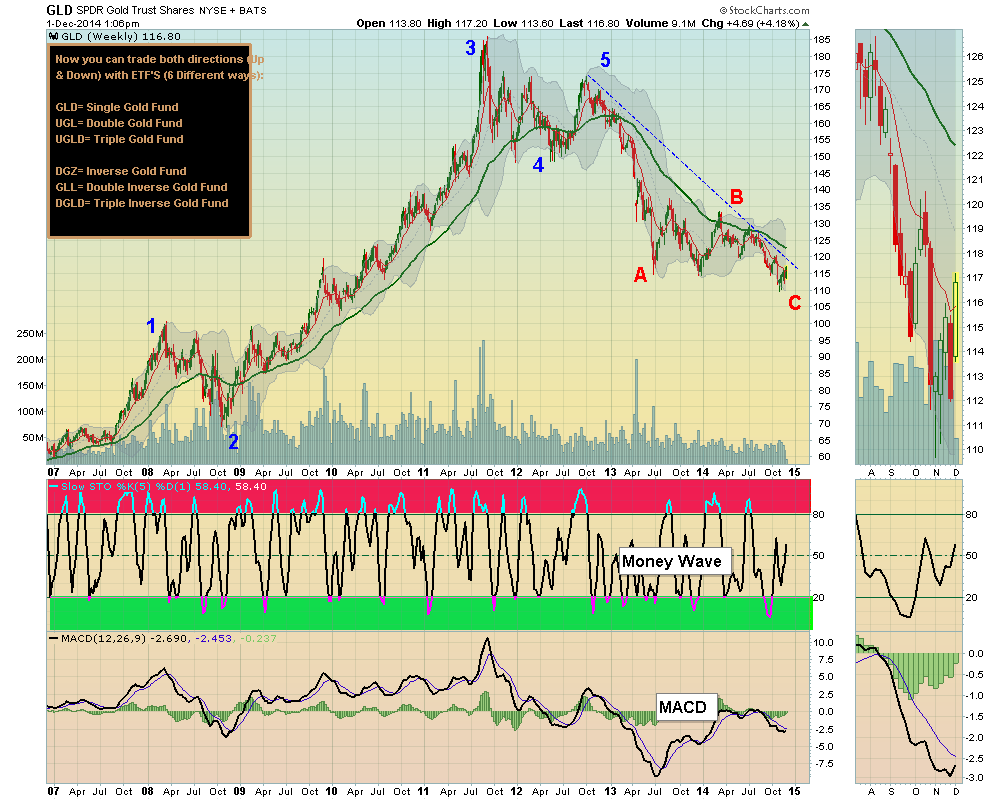
Task: Click red wave label A
Action: point(640,275)
